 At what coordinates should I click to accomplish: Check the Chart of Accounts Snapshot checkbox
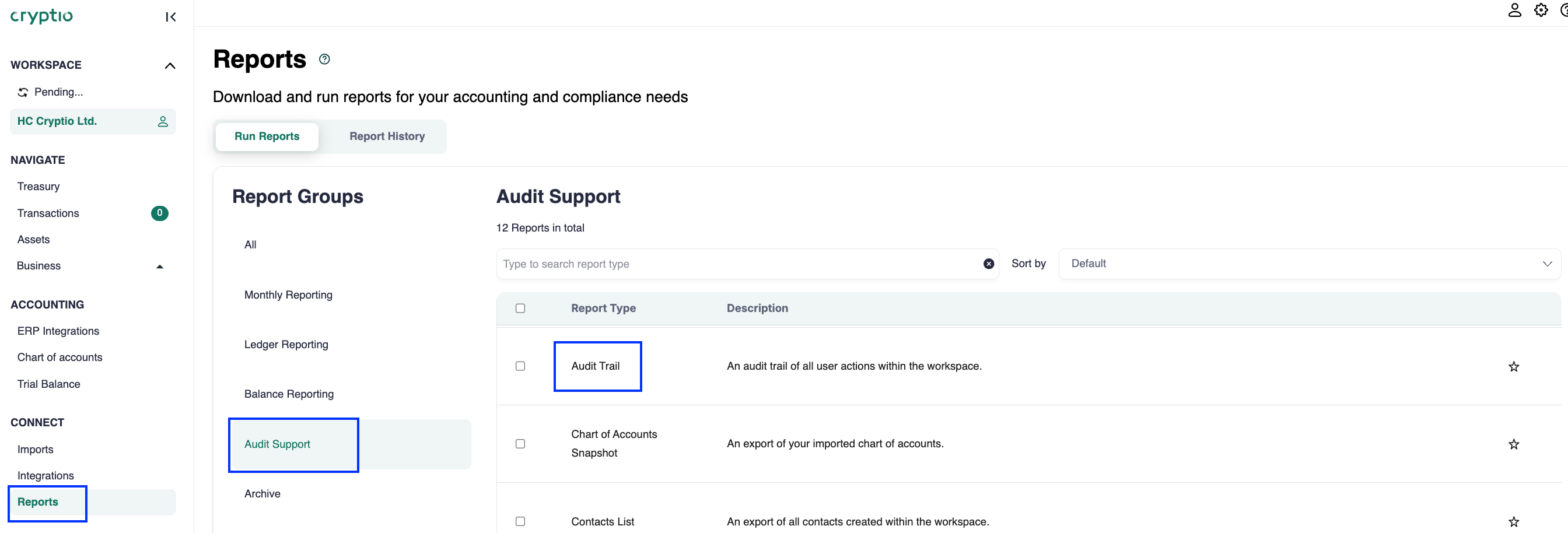[520, 444]
